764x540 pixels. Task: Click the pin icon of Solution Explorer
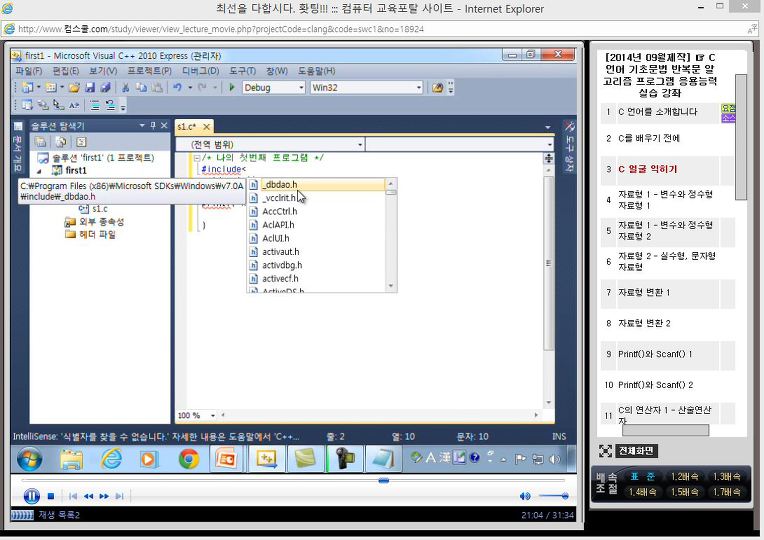(x=153, y=126)
